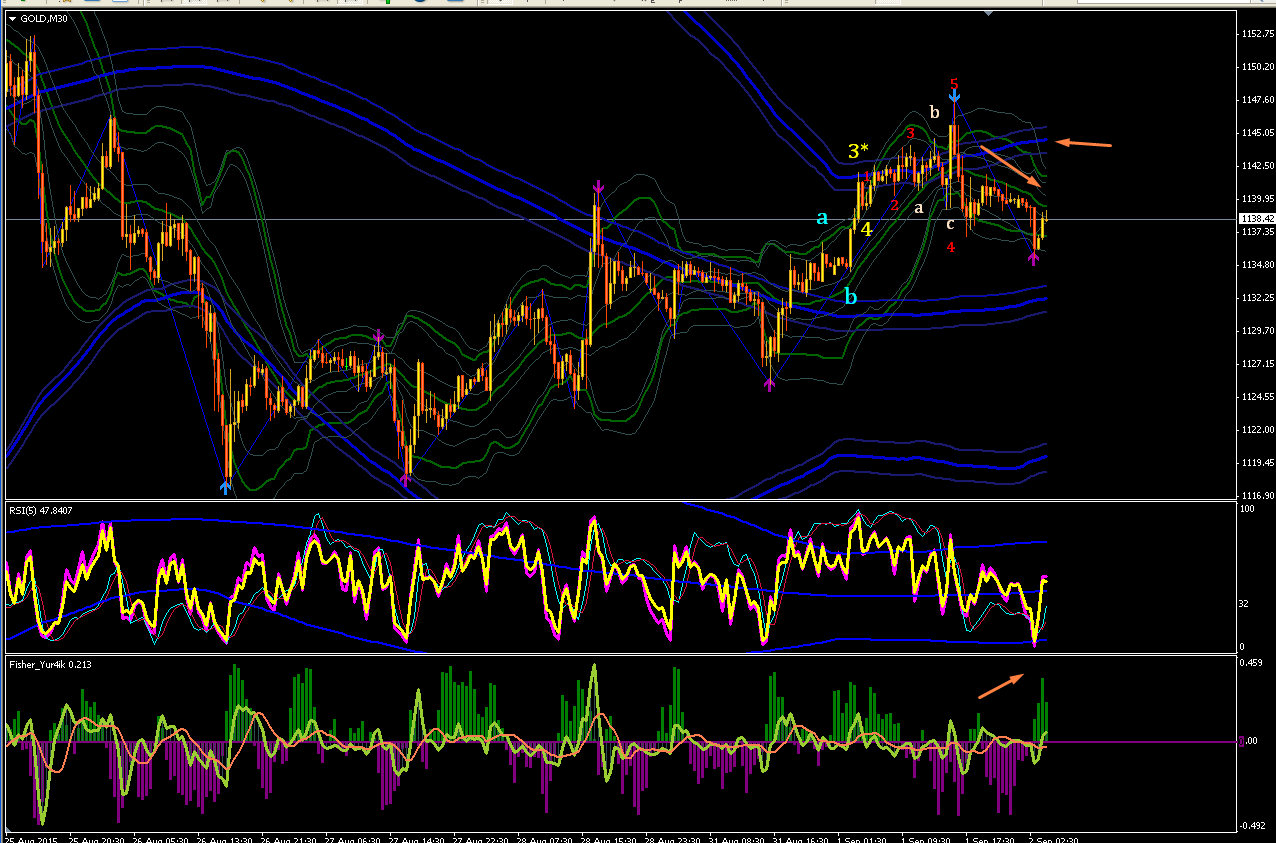Image resolution: width=1276 pixels, height=843 pixels.
Task: Select the red 5 wave label at the peak
Action: (x=954, y=84)
